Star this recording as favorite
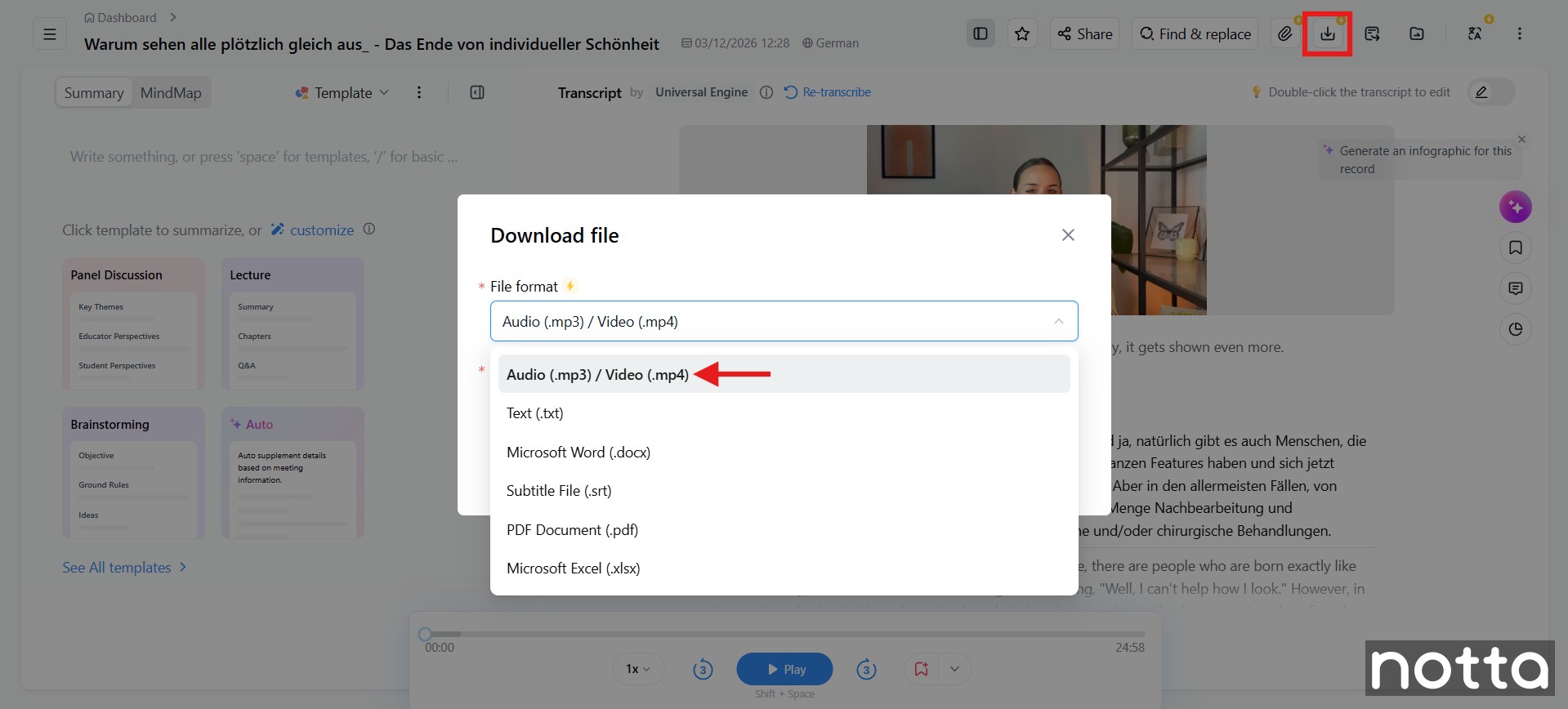Image resolution: width=1568 pixels, height=709 pixels. [1021, 33]
